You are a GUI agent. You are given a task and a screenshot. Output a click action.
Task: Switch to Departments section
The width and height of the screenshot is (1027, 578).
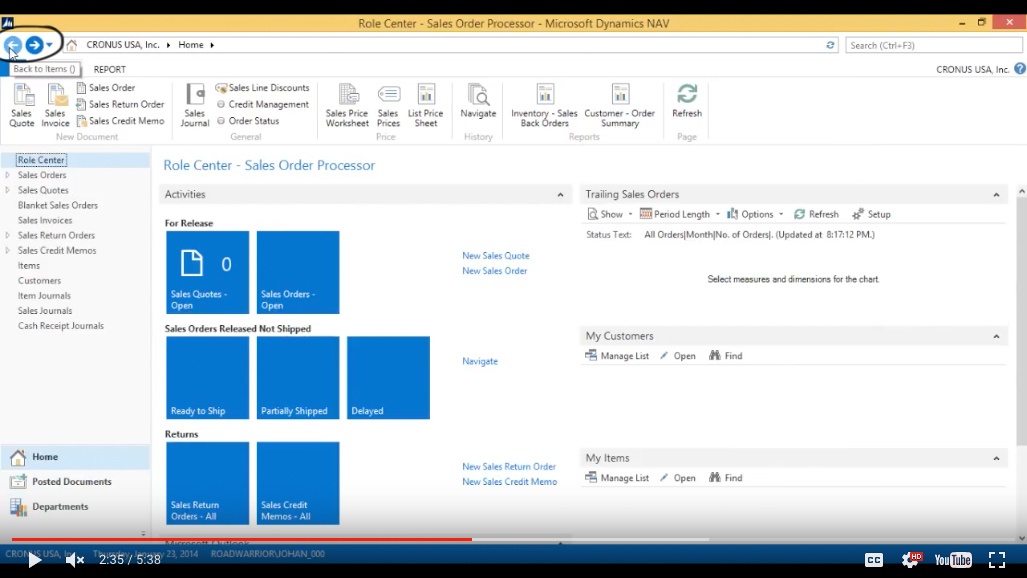75,507
